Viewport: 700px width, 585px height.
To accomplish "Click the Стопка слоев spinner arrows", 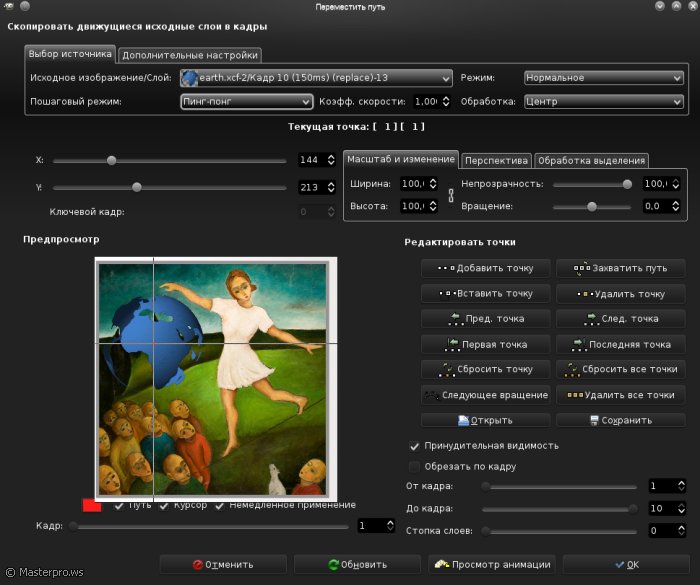I will 681,531.
